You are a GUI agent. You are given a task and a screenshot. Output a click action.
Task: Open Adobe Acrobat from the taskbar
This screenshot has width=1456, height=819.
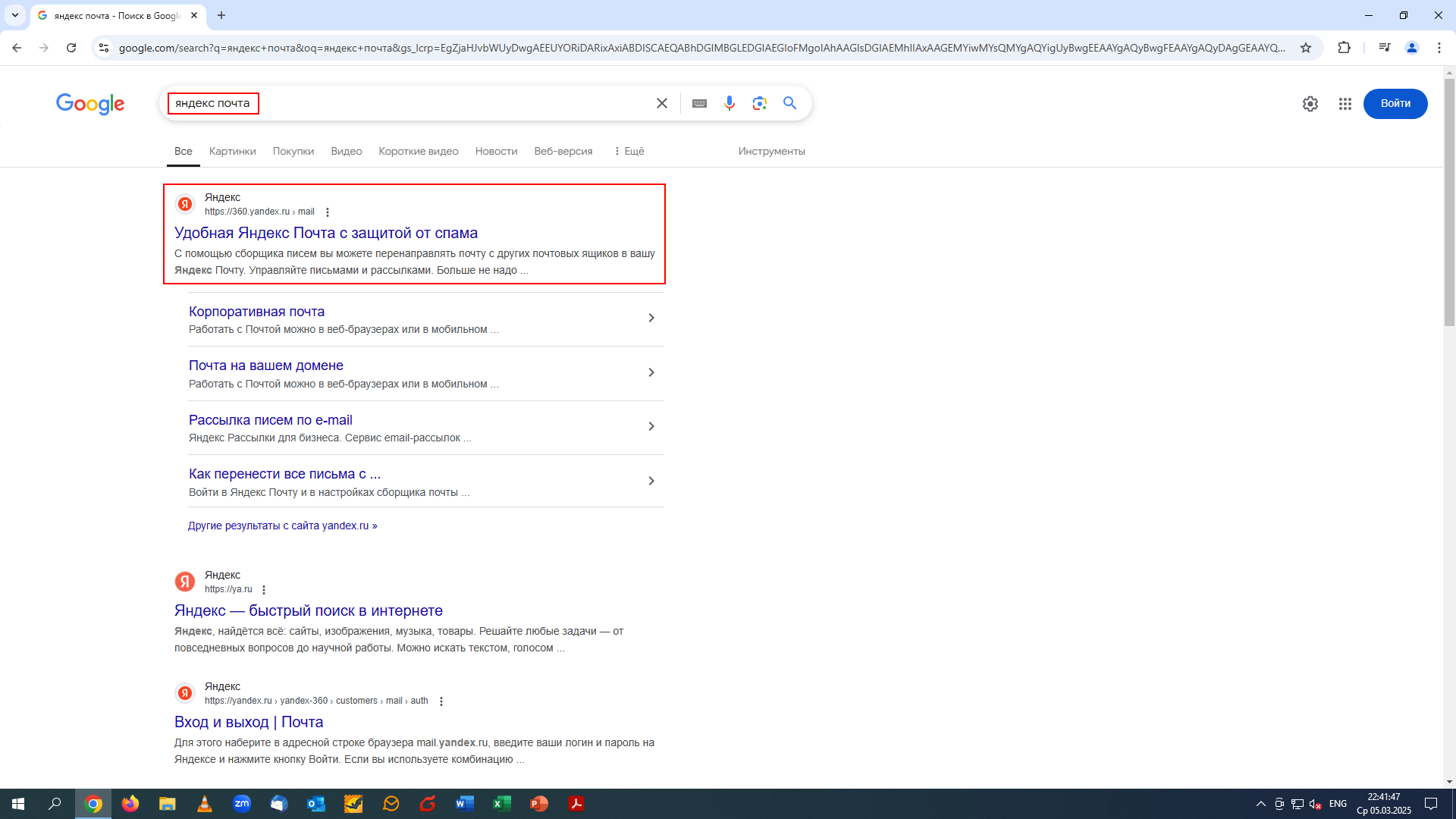tap(576, 804)
